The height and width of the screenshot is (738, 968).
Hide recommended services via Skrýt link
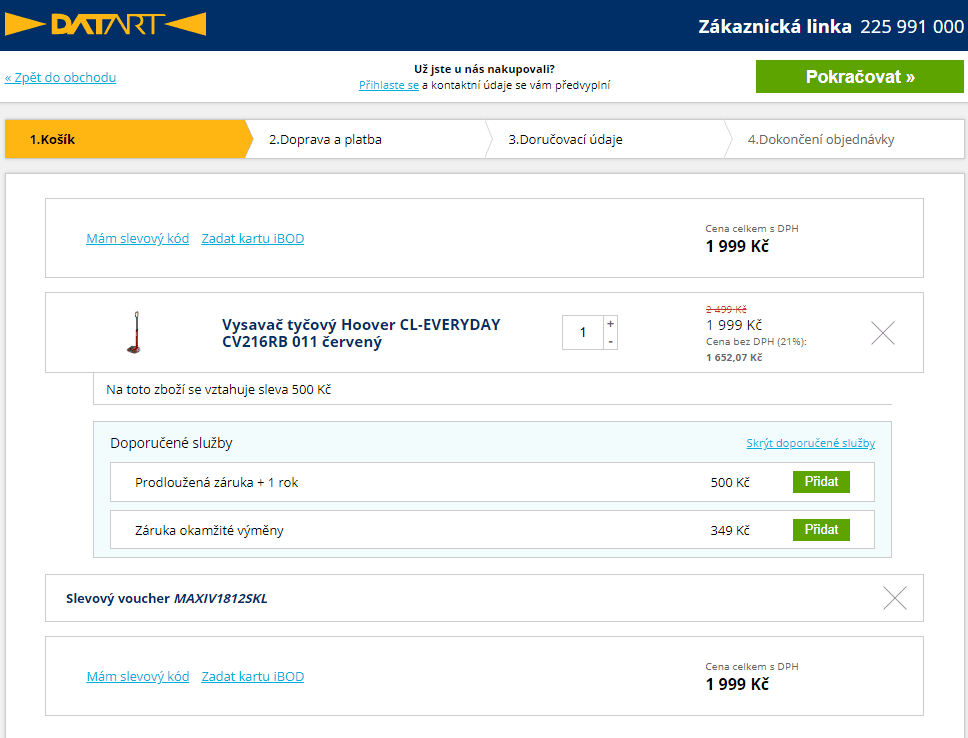pyautogui.click(x=811, y=443)
